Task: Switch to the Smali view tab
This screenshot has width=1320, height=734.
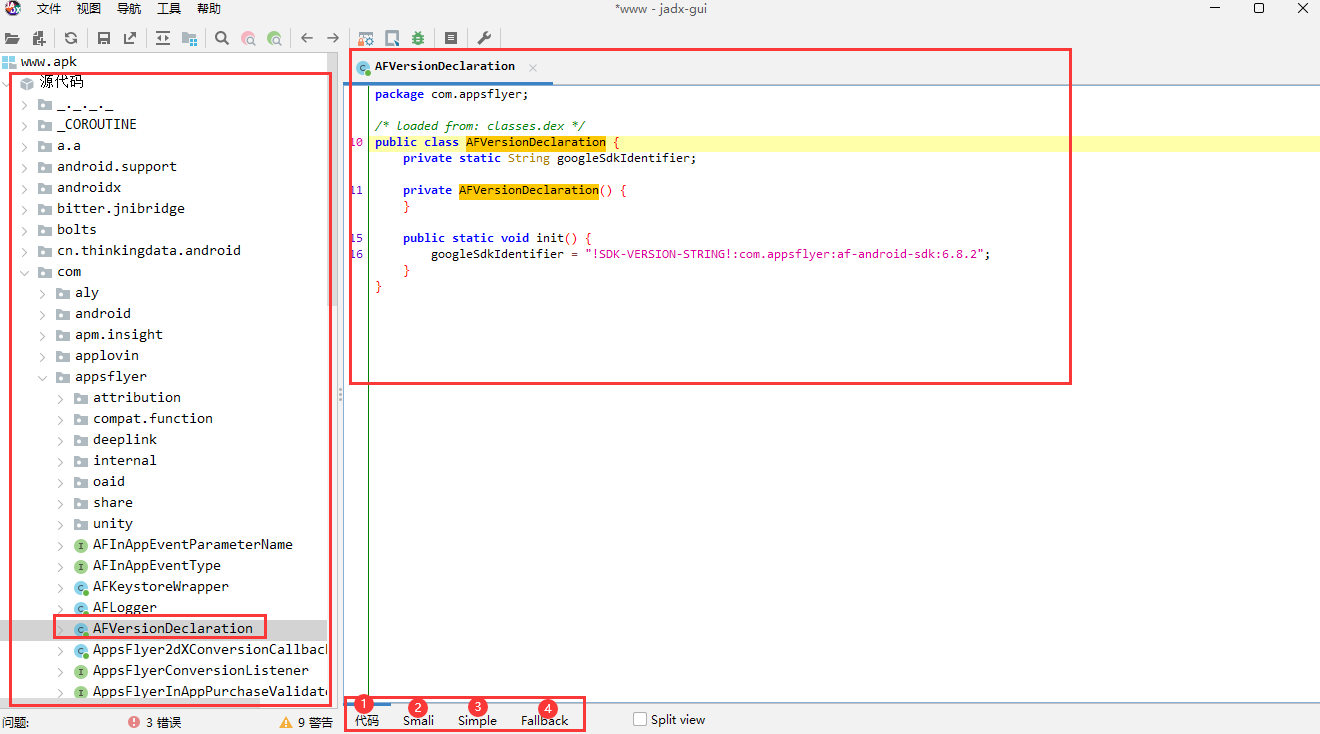Action: (x=418, y=719)
